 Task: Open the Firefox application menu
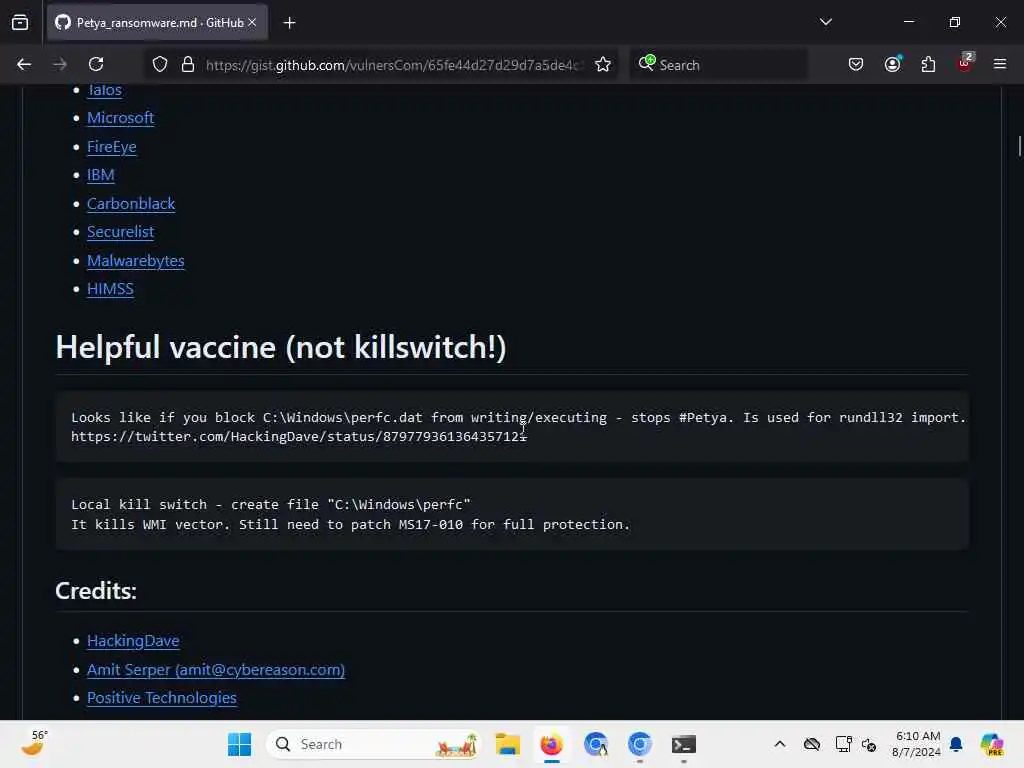1000,64
